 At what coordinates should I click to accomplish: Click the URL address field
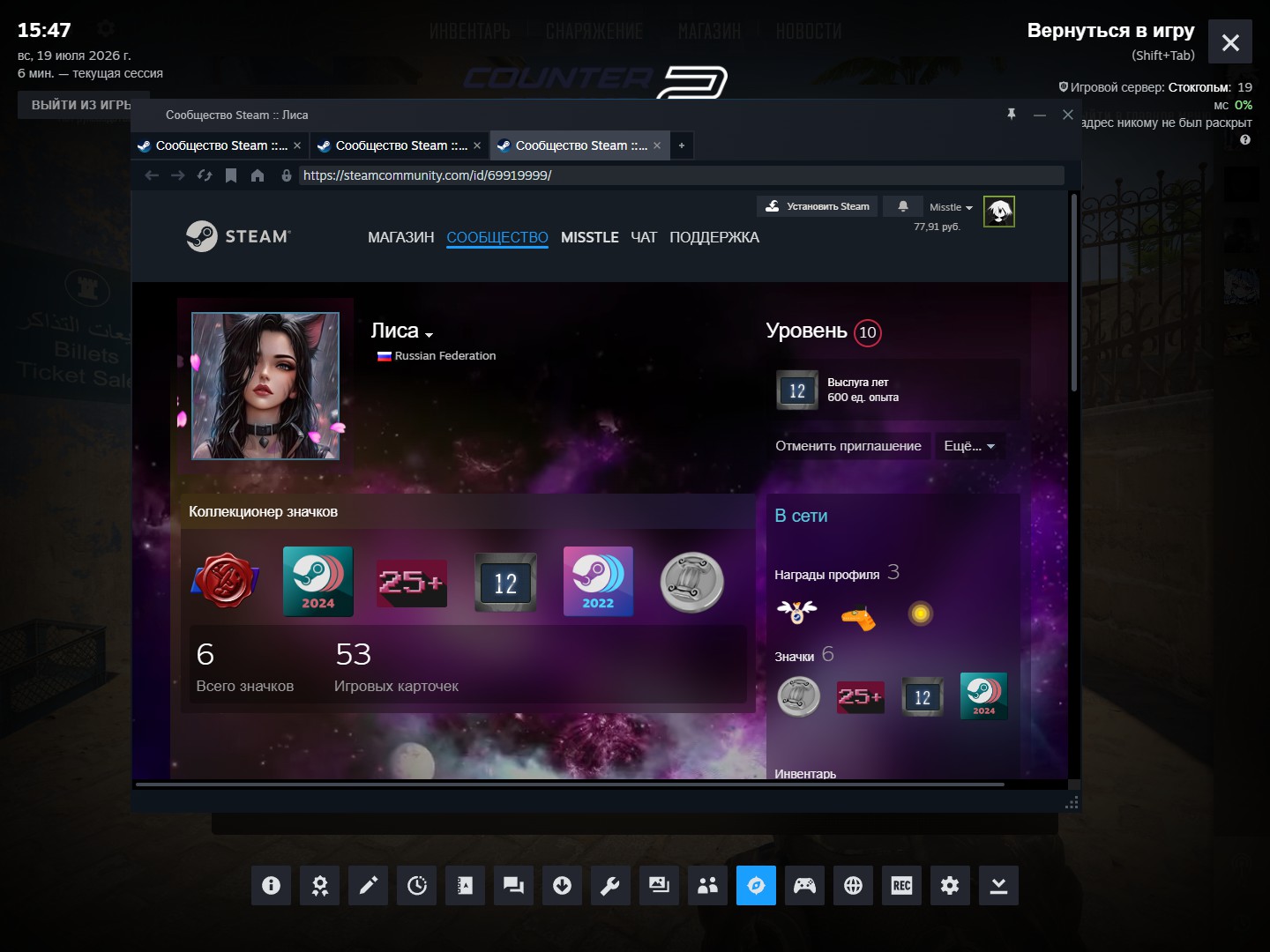point(681,175)
